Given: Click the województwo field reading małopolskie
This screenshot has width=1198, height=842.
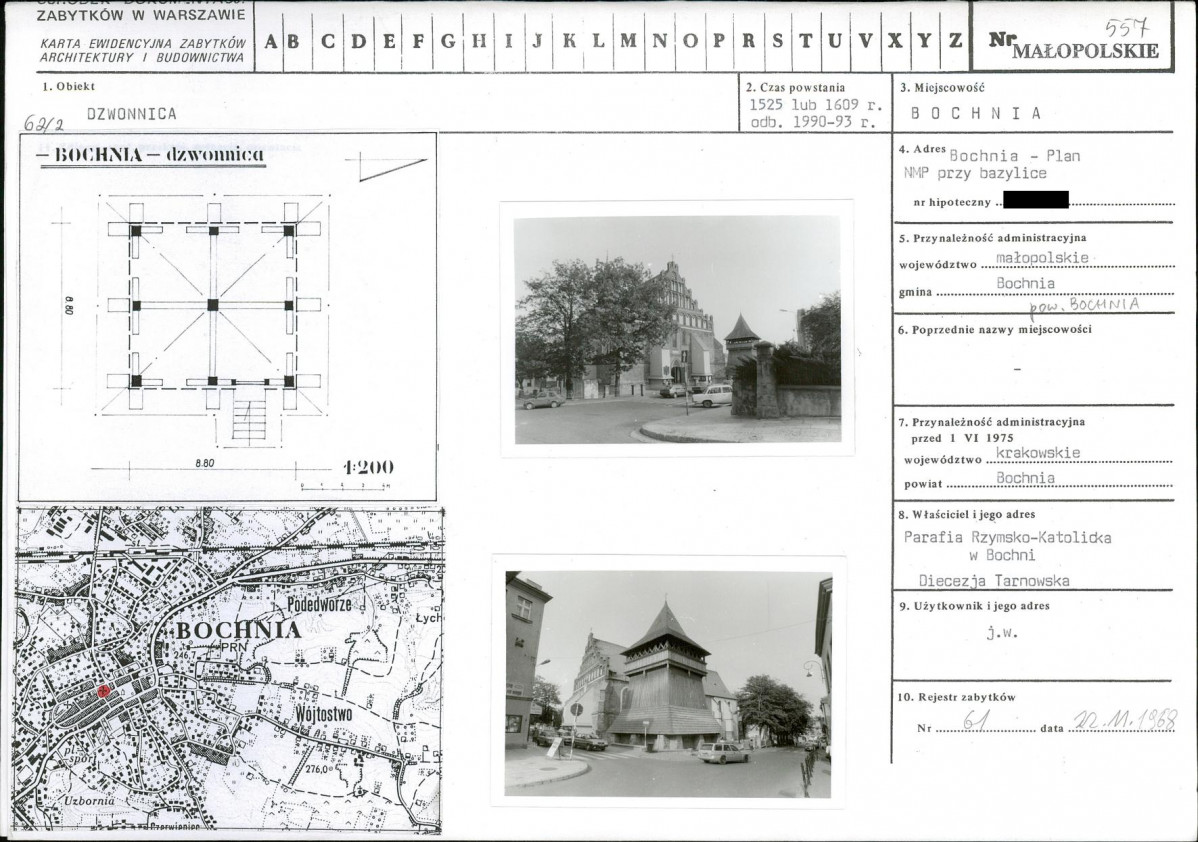Looking at the screenshot, I should pos(1042,258).
